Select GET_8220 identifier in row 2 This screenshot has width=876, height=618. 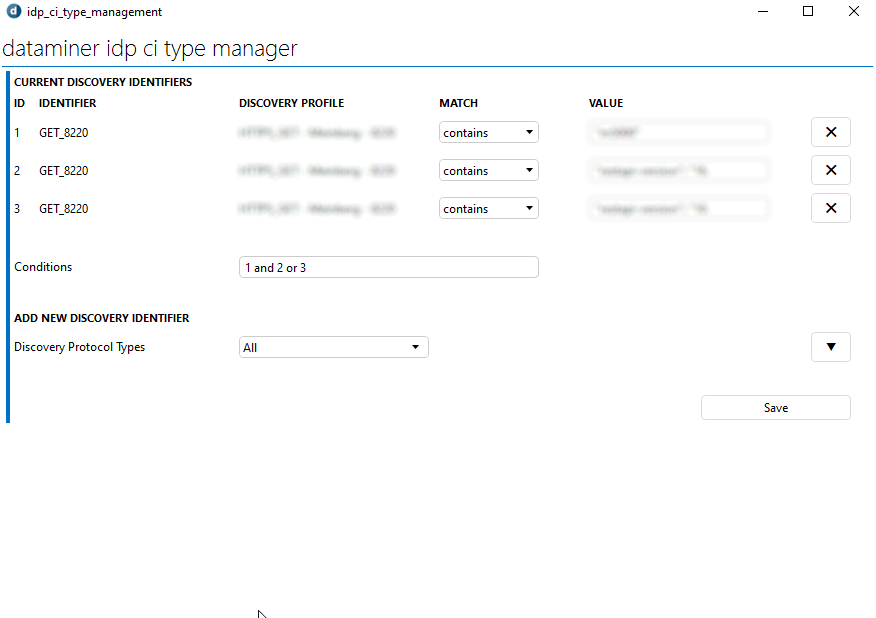64,171
